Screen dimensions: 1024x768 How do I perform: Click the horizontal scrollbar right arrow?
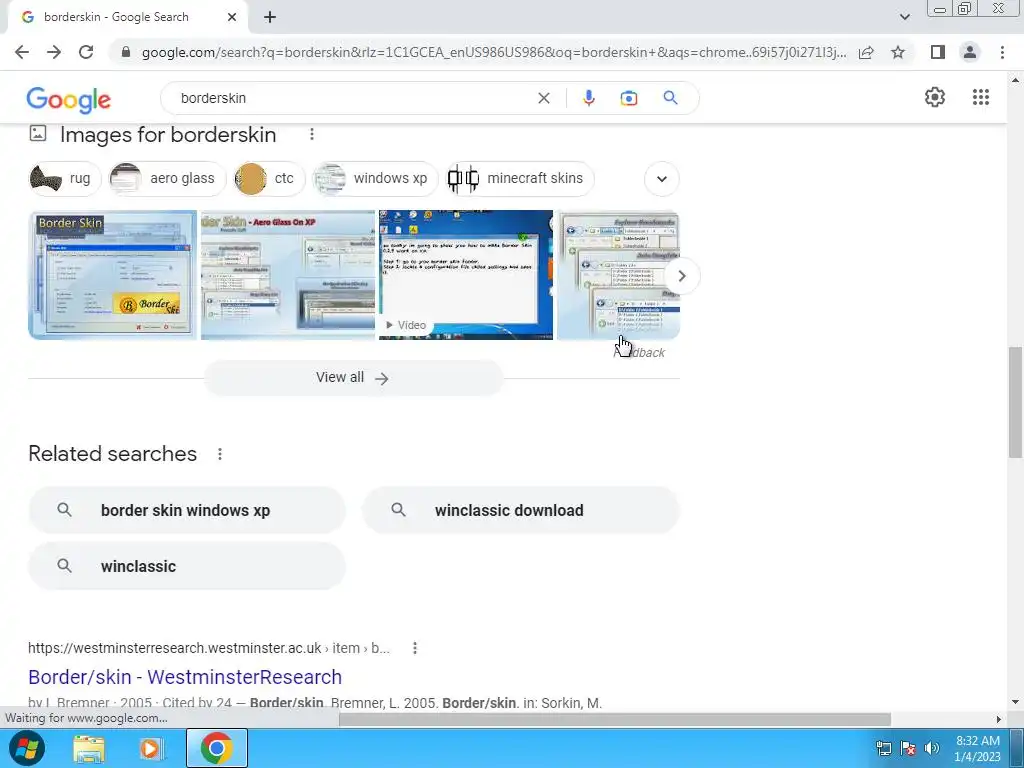[999, 719]
